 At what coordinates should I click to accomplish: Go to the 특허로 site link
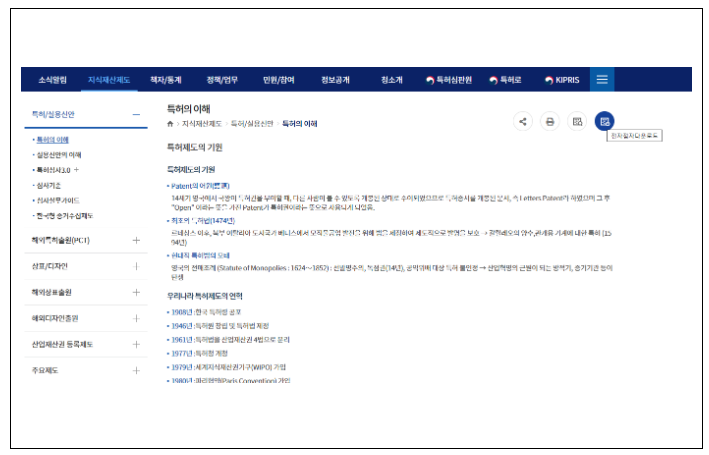coord(506,80)
